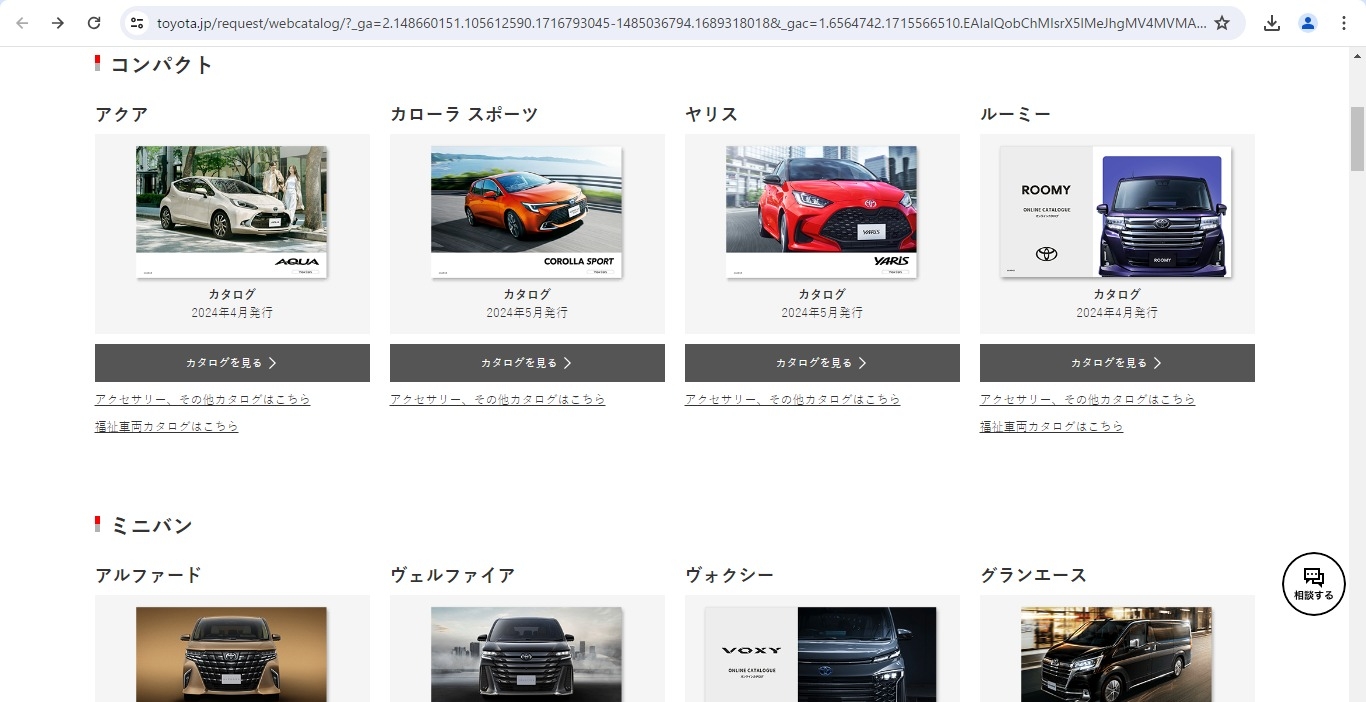Go back to previous page
Screen dimensions: 1366x702
(x=22, y=23)
